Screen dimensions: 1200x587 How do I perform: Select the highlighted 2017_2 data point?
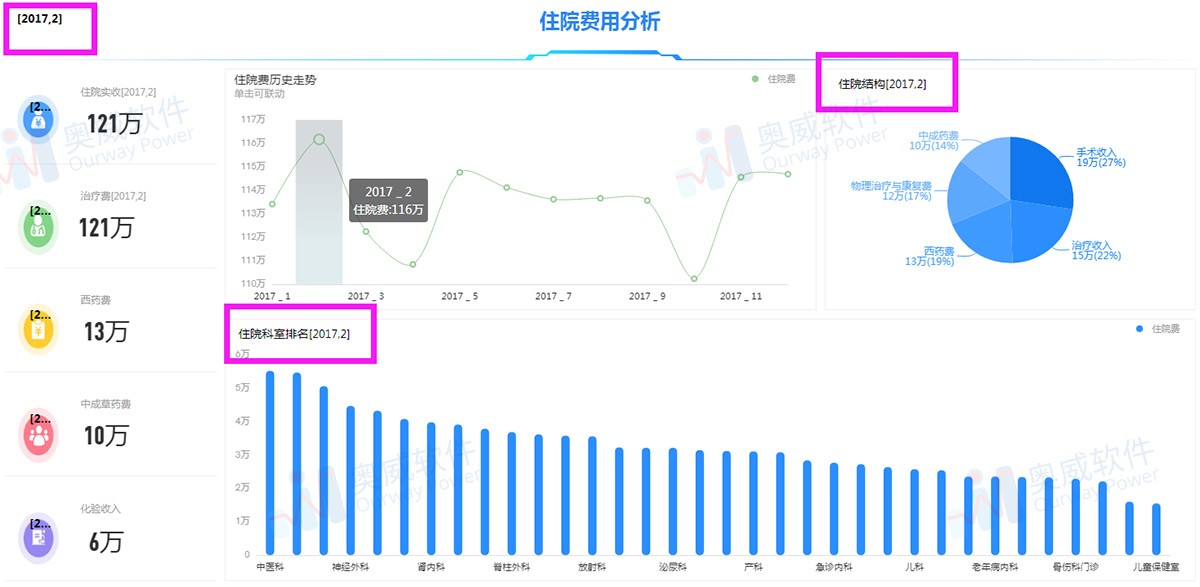[x=320, y=137]
